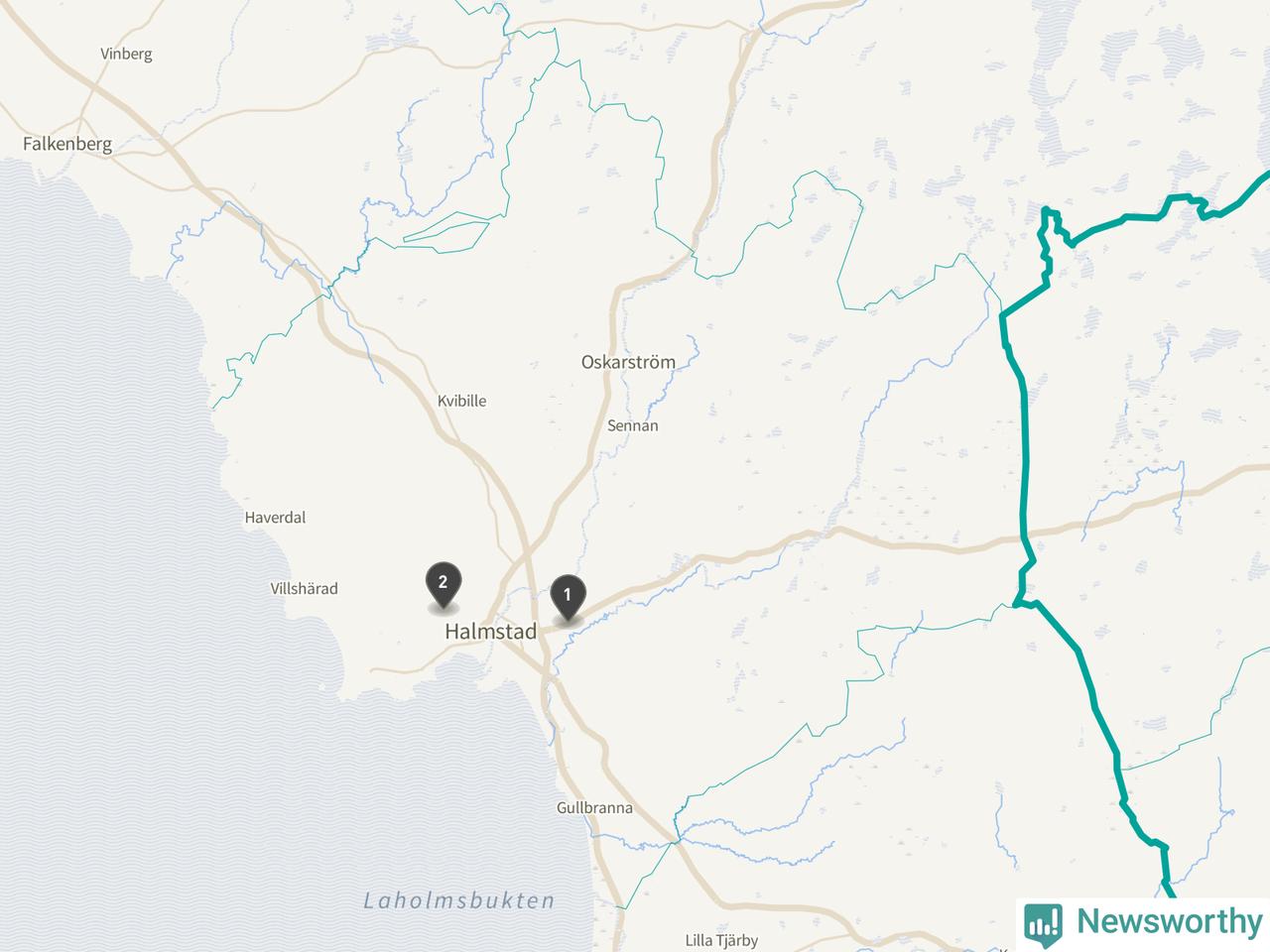Select the Falkenberg town label
This screenshot has height=952, width=1270.
(x=67, y=144)
